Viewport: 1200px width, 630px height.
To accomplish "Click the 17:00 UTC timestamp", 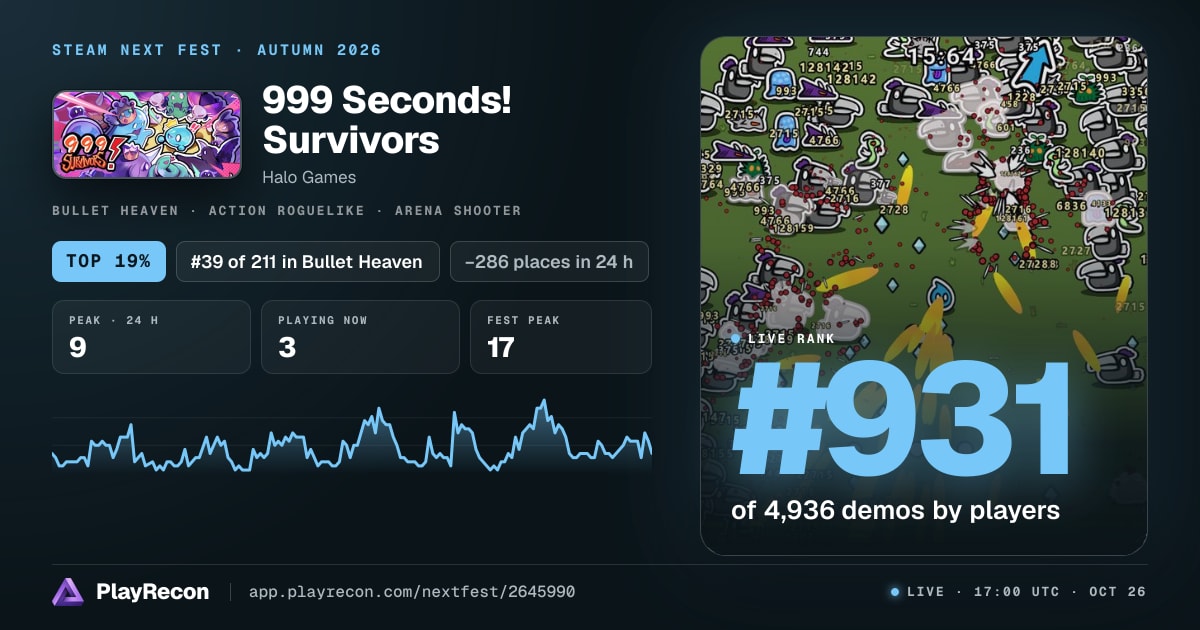I will coord(1015,592).
